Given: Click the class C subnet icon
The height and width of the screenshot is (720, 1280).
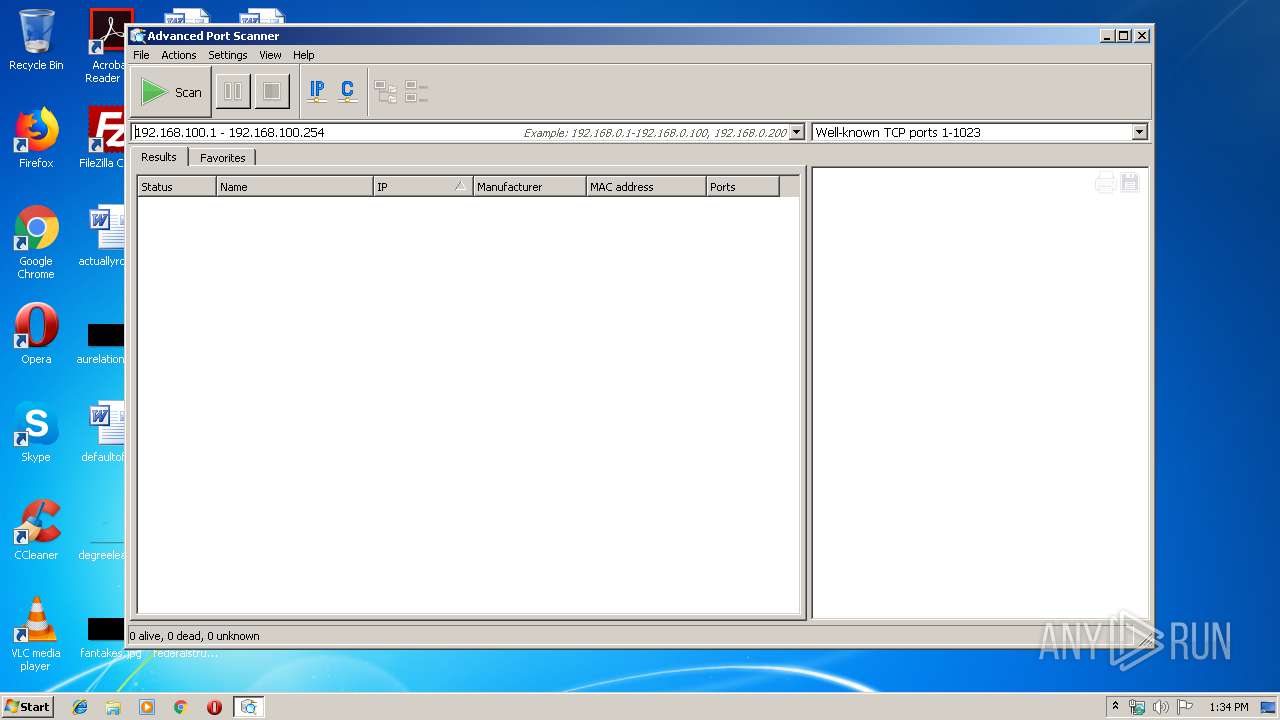Looking at the screenshot, I should [347, 92].
